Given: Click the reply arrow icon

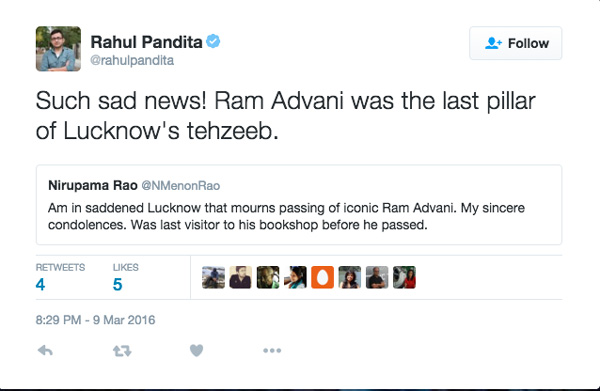Looking at the screenshot, I should (45, 350).
